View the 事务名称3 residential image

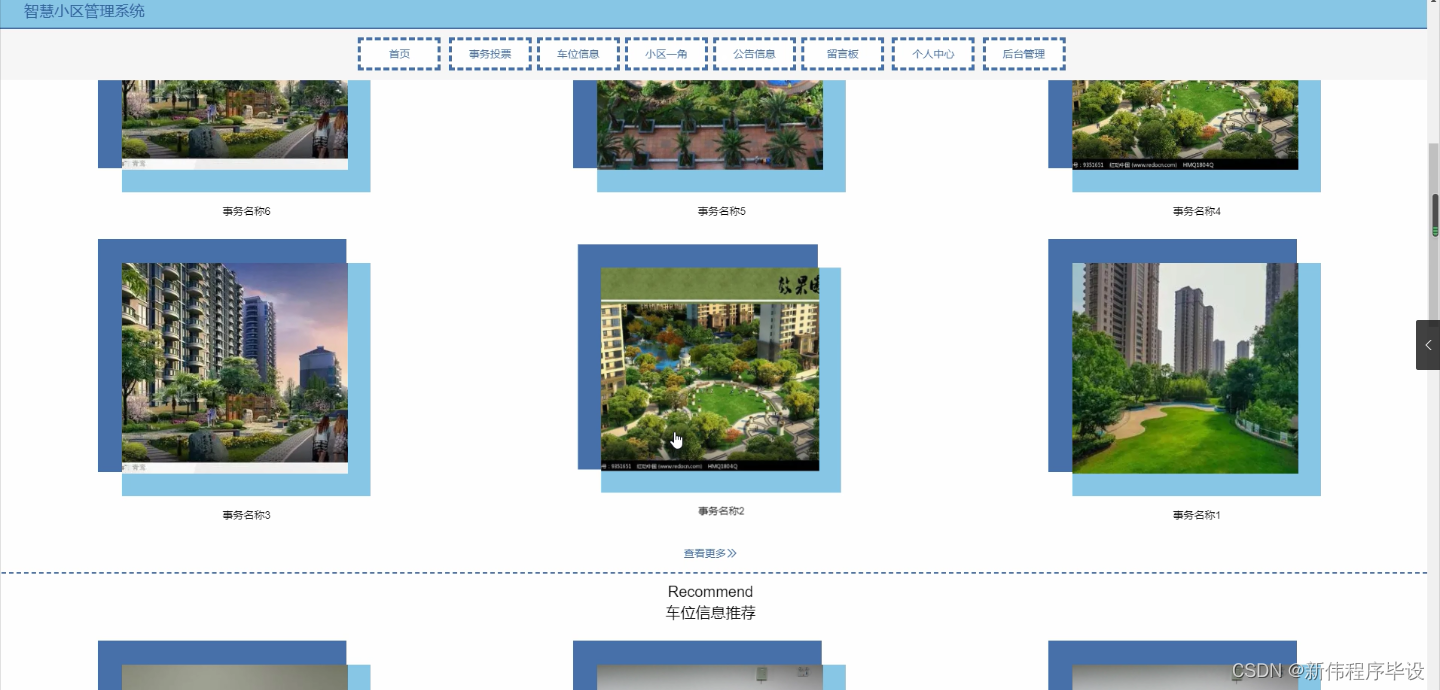click(x=234, y=365)
